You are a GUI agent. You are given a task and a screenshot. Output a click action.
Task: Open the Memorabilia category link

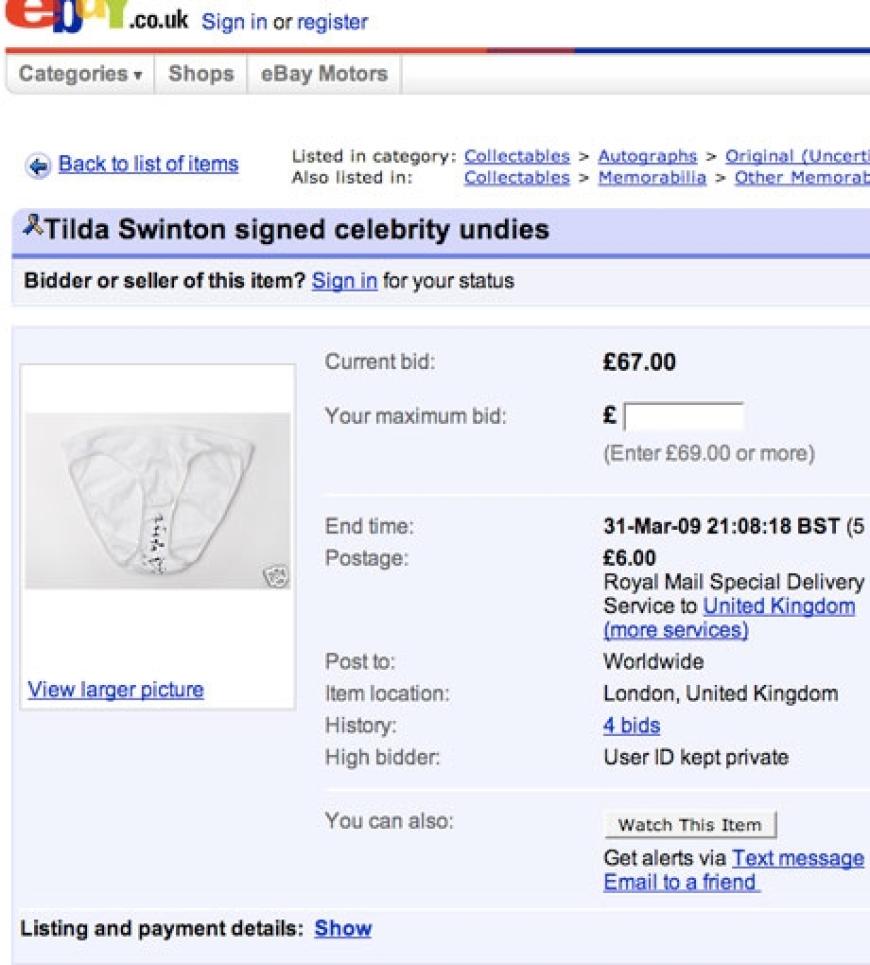[652, 177]
